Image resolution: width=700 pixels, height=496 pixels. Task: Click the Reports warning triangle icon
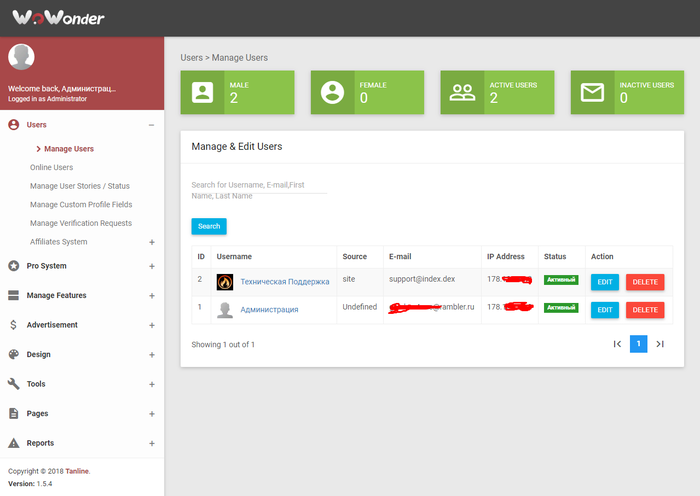[14, 443]
